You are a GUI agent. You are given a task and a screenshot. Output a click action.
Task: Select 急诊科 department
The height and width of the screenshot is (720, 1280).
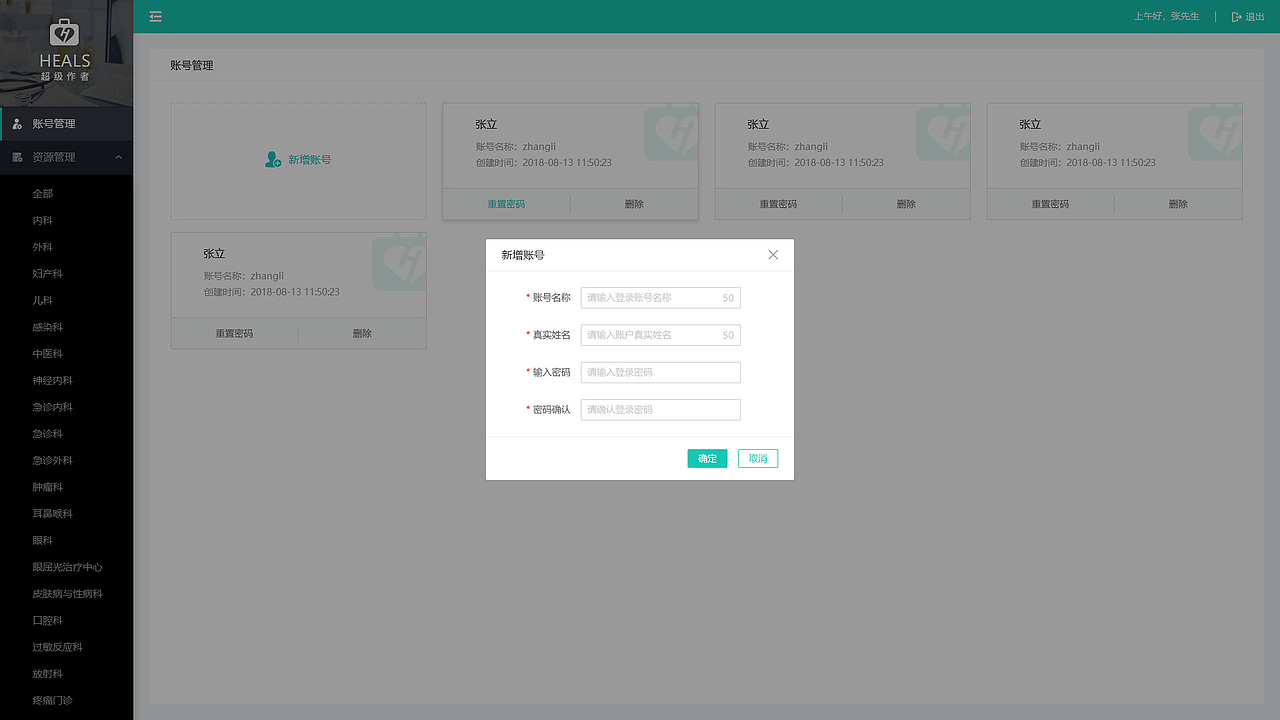[x=48, y=434]
